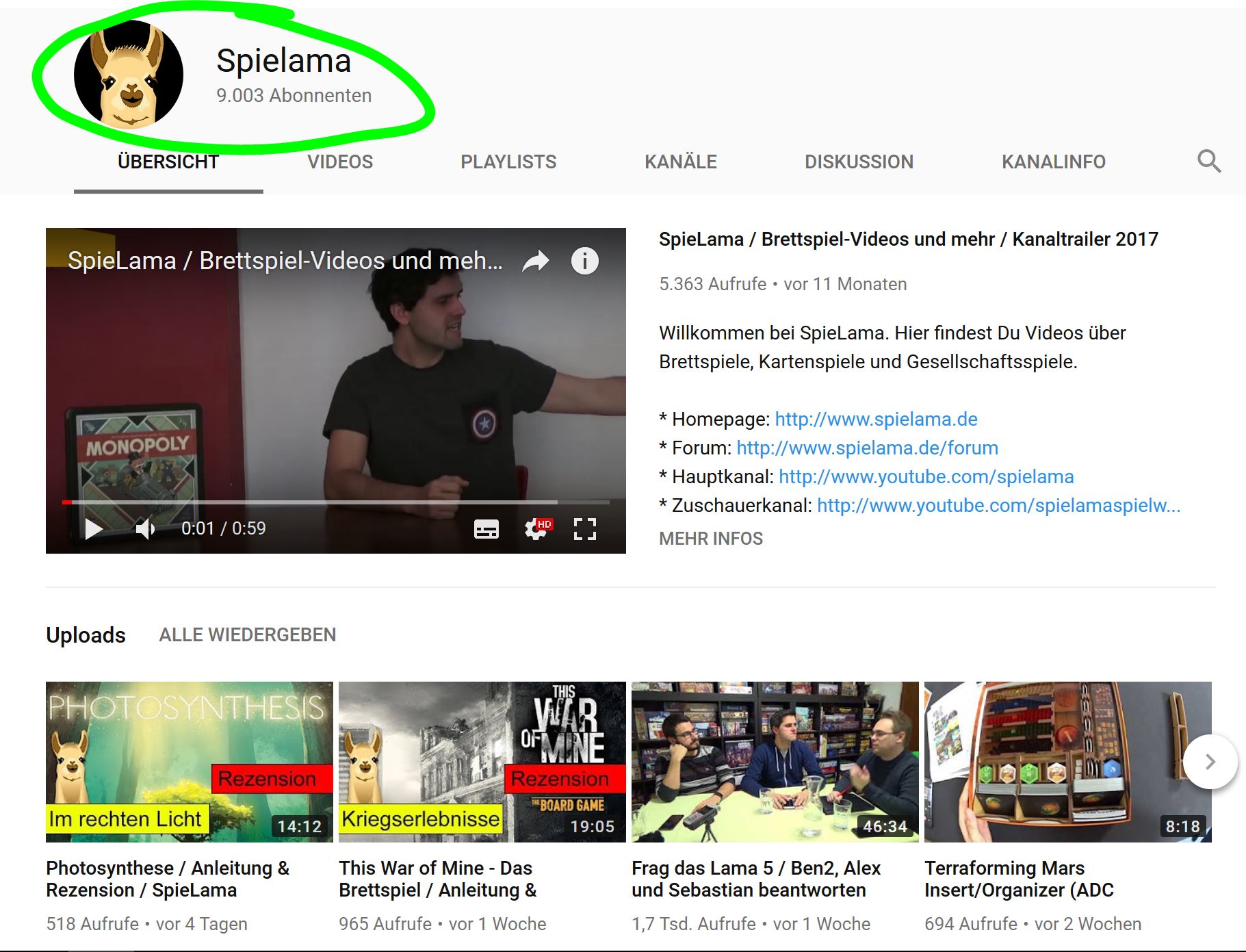Open the KANALINFO tab

[1054, 162]
